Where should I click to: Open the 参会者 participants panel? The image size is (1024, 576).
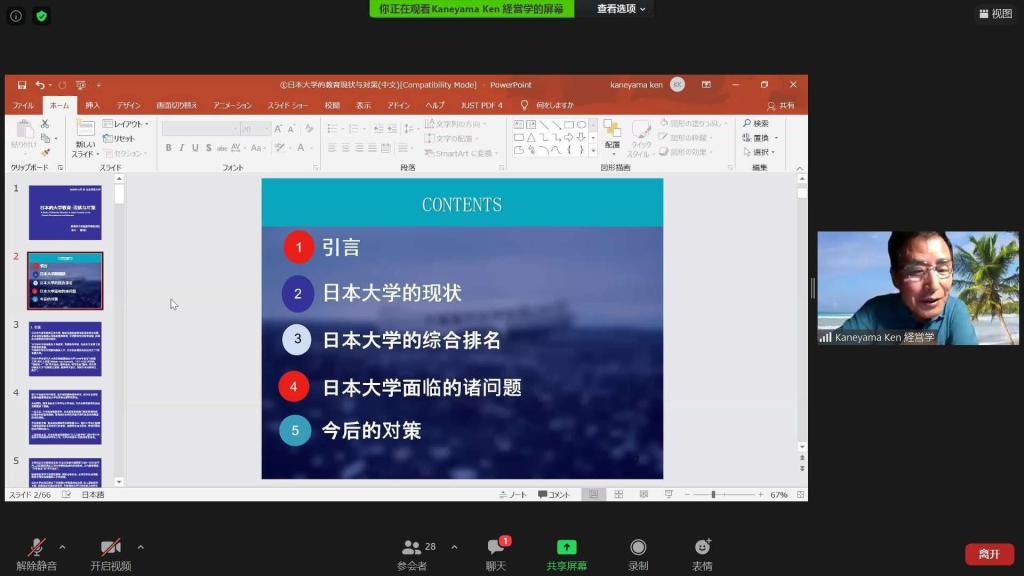coord(412,548)
